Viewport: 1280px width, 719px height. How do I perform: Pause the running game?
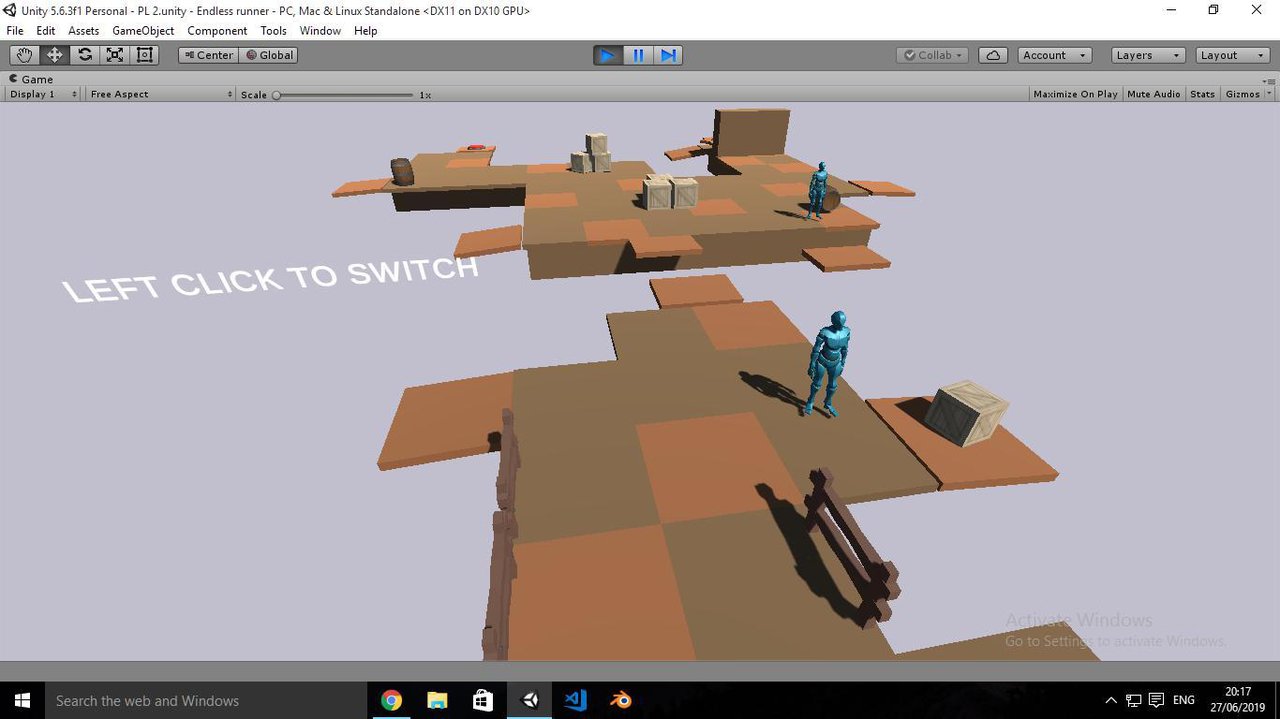point(638,55)
